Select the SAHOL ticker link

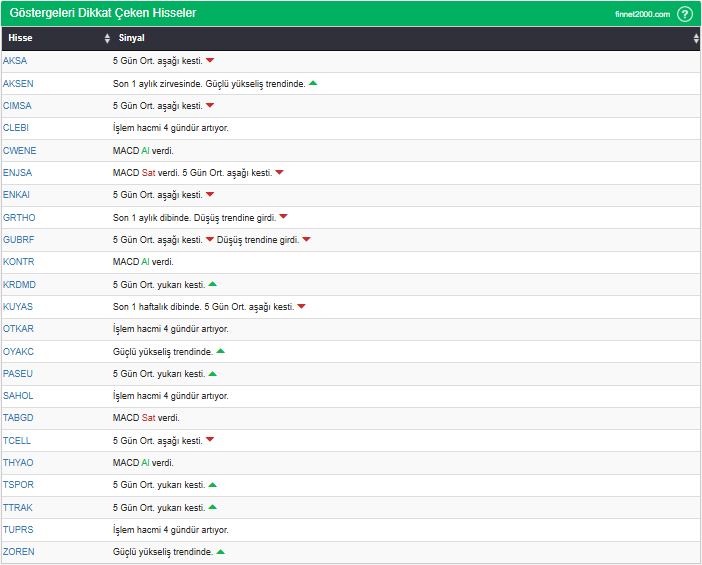point(18,396)
